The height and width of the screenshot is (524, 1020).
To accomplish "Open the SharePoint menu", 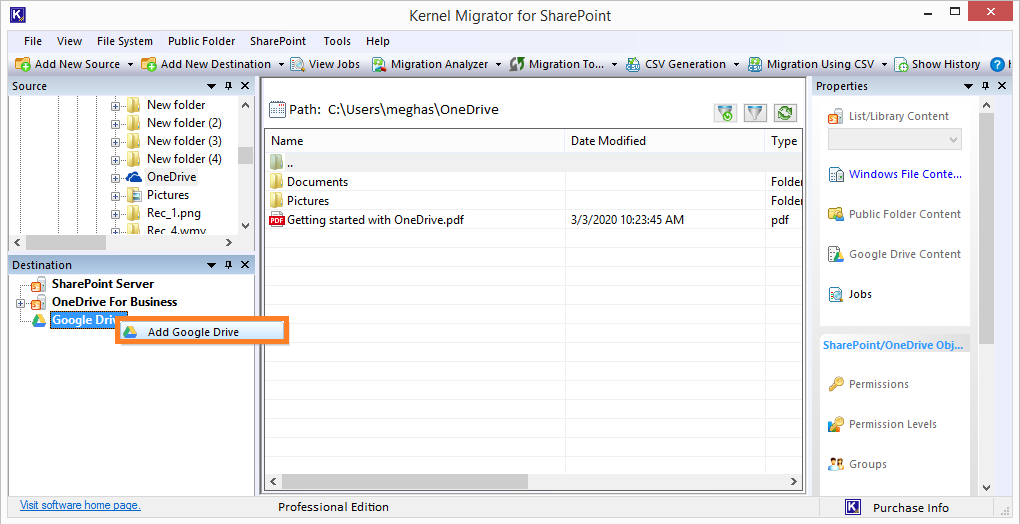I will point(278,41).
